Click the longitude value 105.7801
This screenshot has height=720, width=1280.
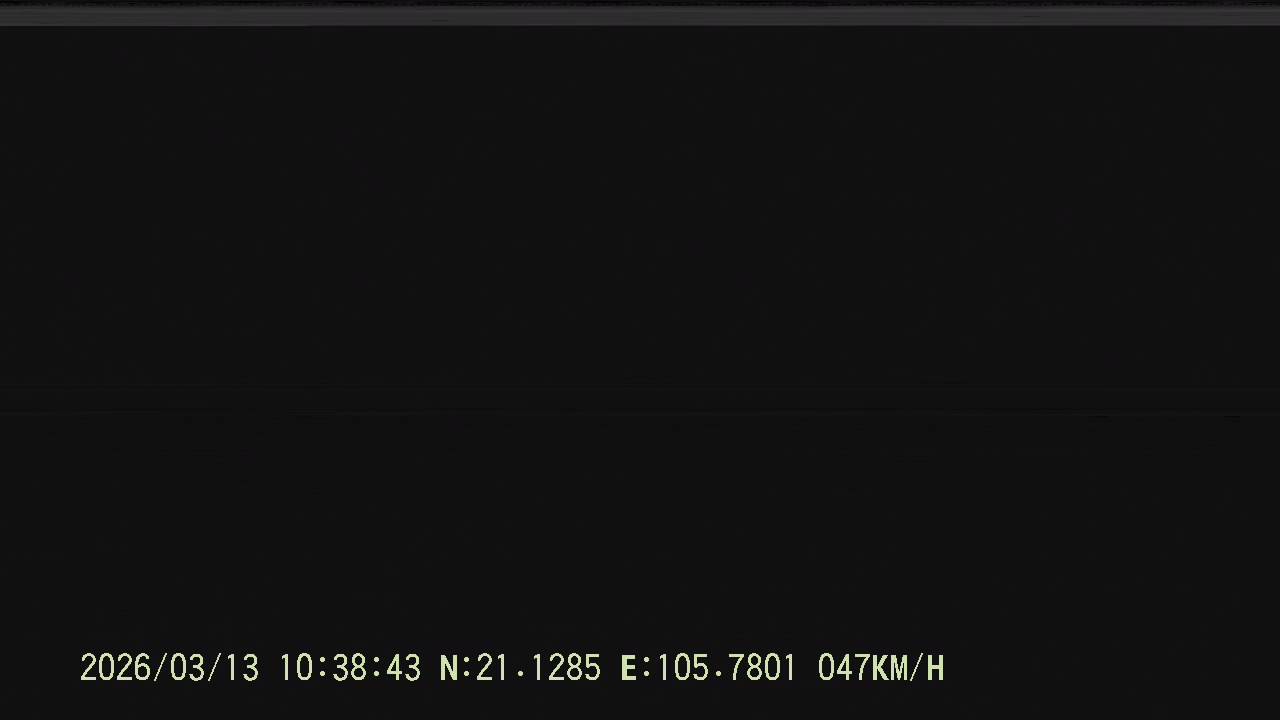coord(727,668)
